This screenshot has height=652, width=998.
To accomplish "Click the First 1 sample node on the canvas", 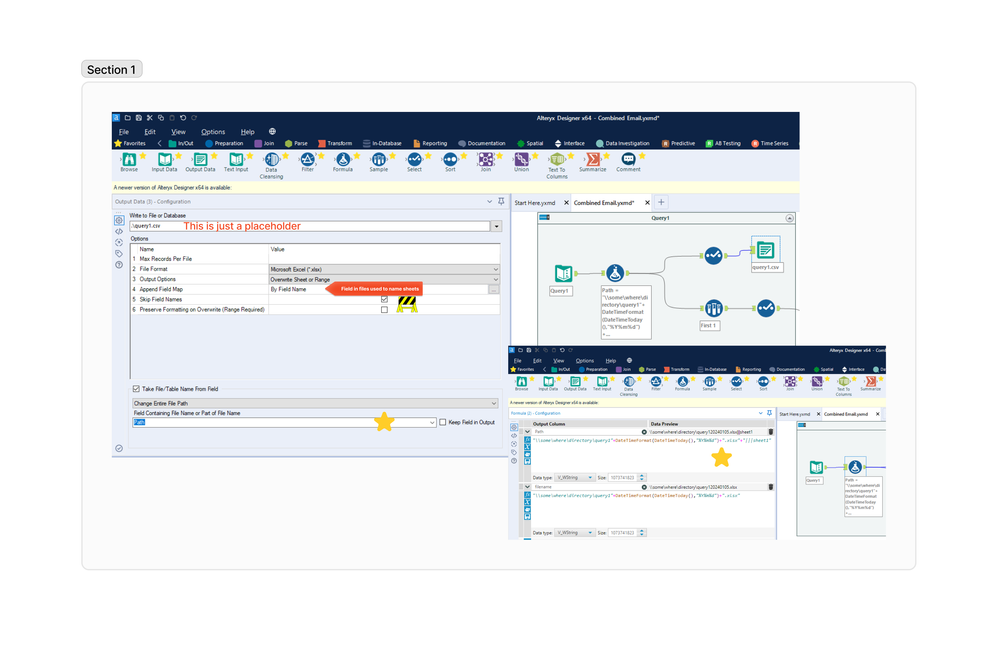I will [x=713, y=308].
